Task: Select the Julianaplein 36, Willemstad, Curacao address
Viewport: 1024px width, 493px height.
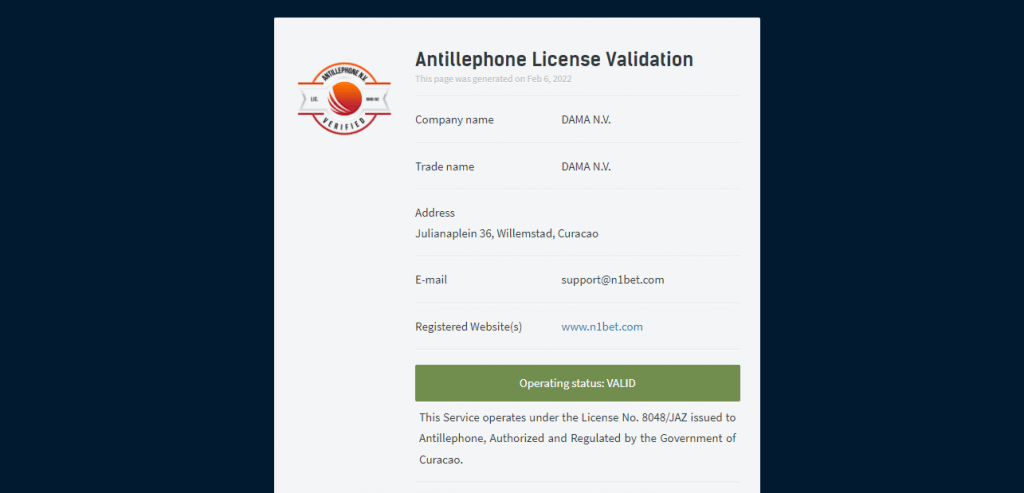Action: coord(507,233)
